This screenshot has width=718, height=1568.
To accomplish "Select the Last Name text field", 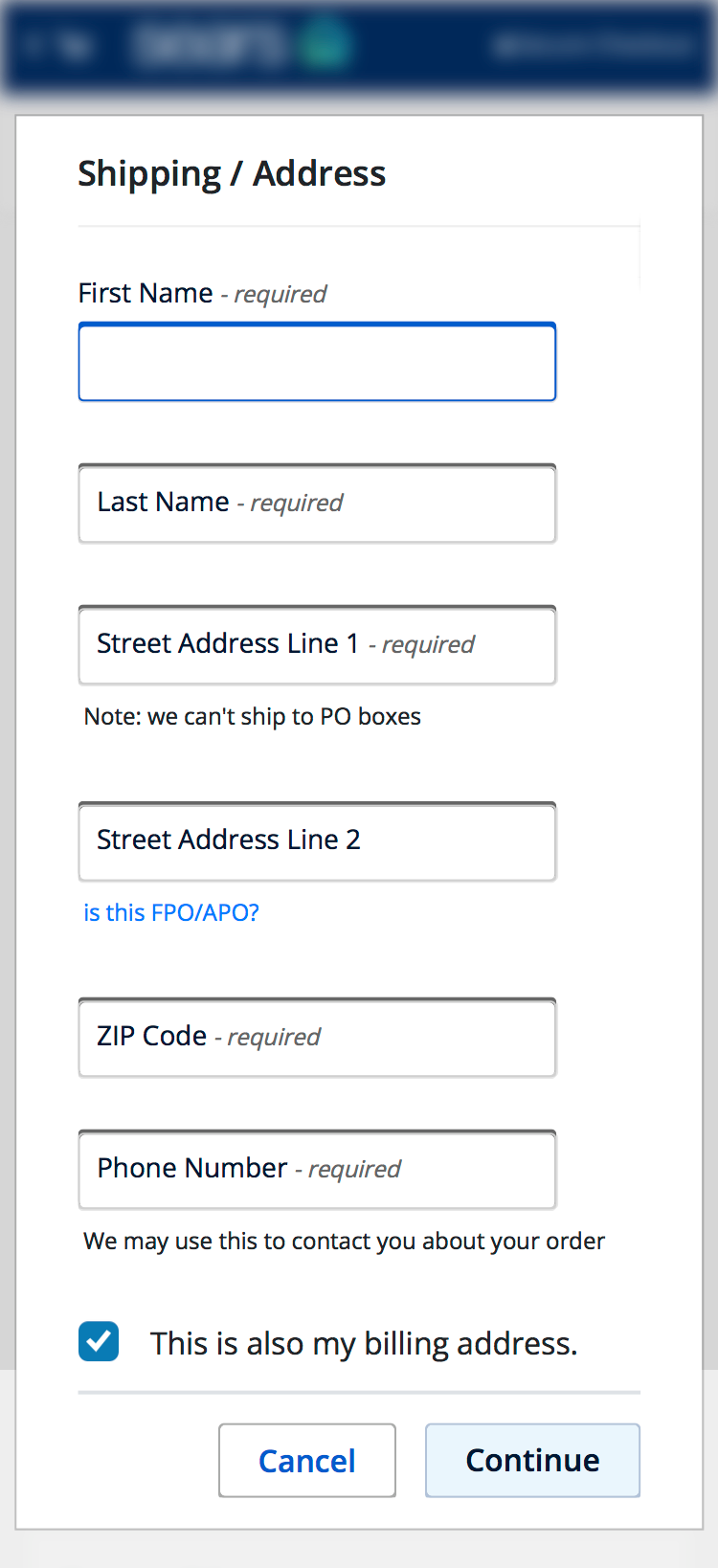I will [x=316, y=503].
